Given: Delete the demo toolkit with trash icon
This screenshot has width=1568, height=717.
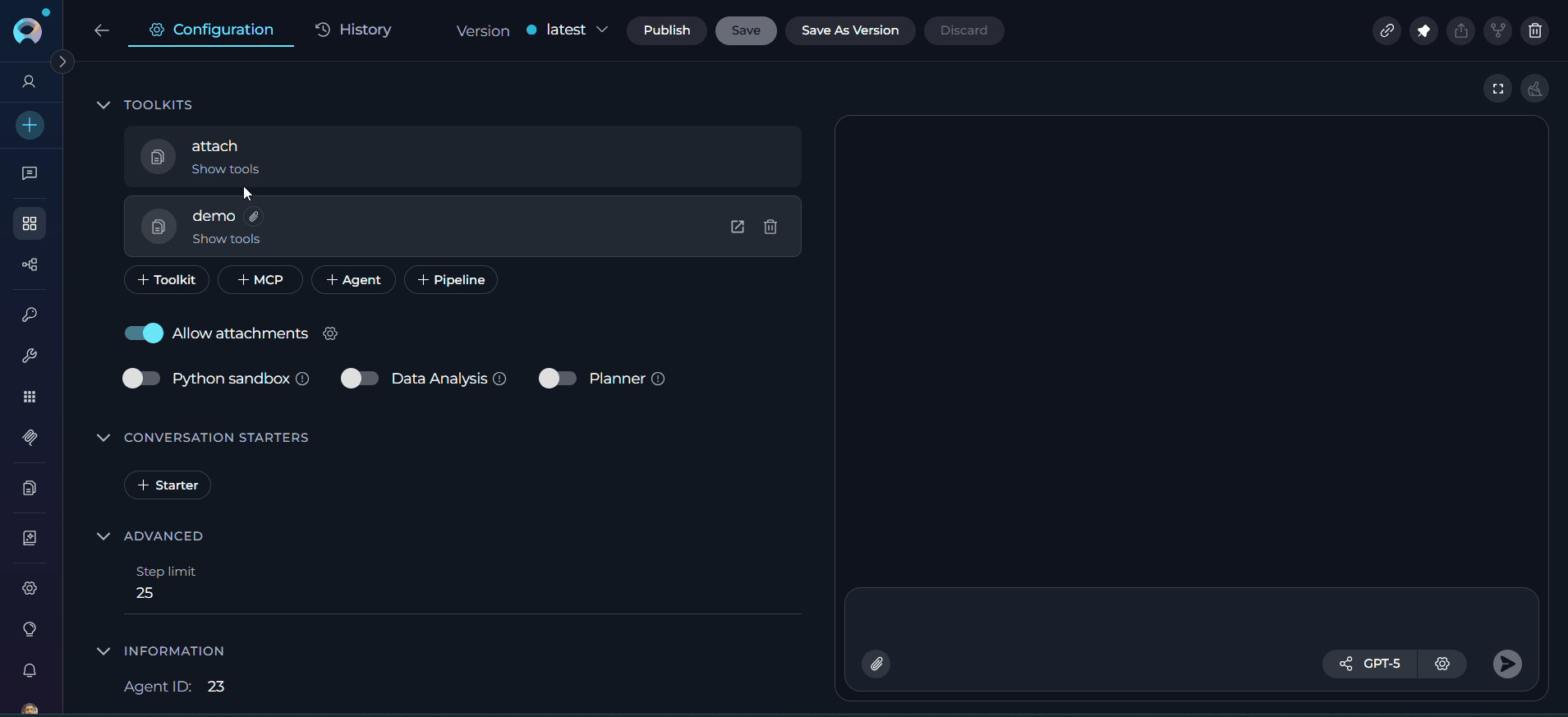Looking at the screenshot, I should click(x=770, y=227).
